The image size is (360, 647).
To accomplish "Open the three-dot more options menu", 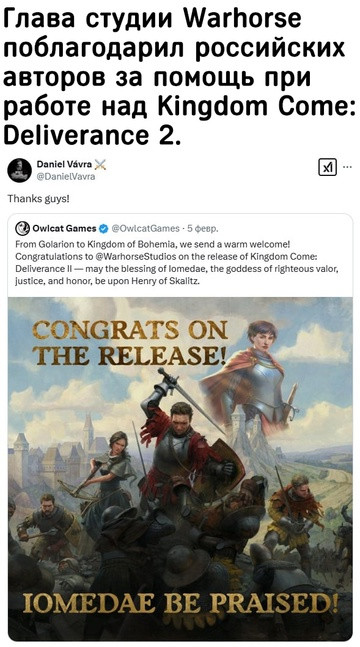I will point(347,168).
